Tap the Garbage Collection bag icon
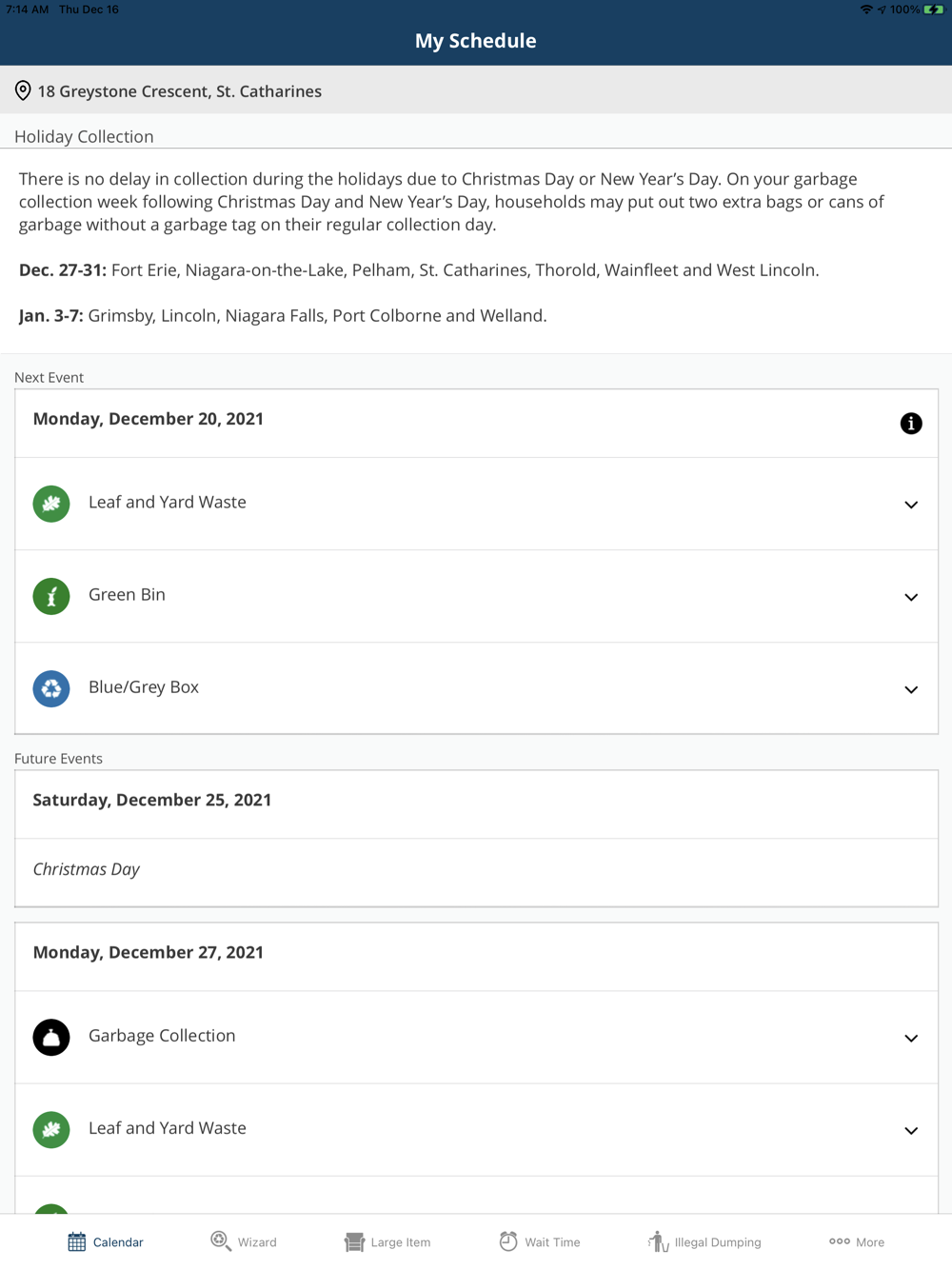 (51, 1037)
